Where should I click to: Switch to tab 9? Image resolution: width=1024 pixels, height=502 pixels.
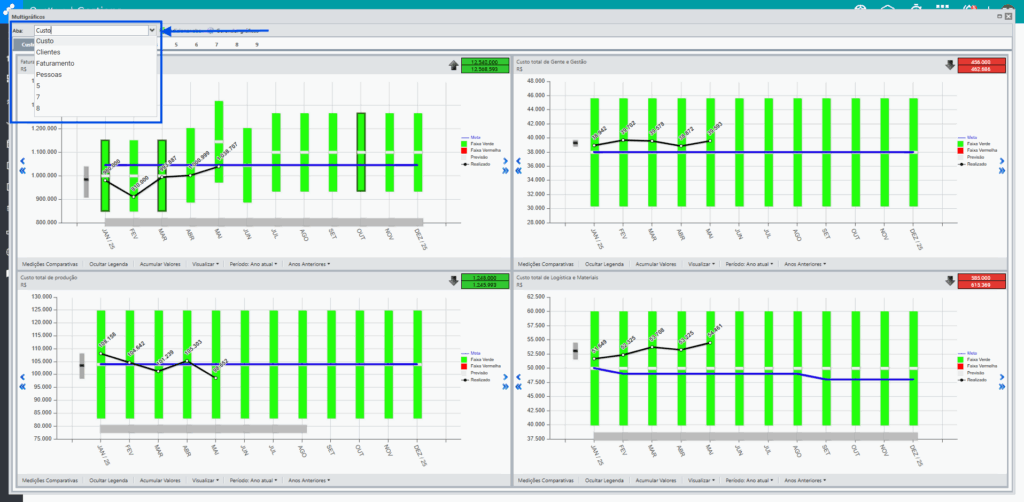point(257,44)
